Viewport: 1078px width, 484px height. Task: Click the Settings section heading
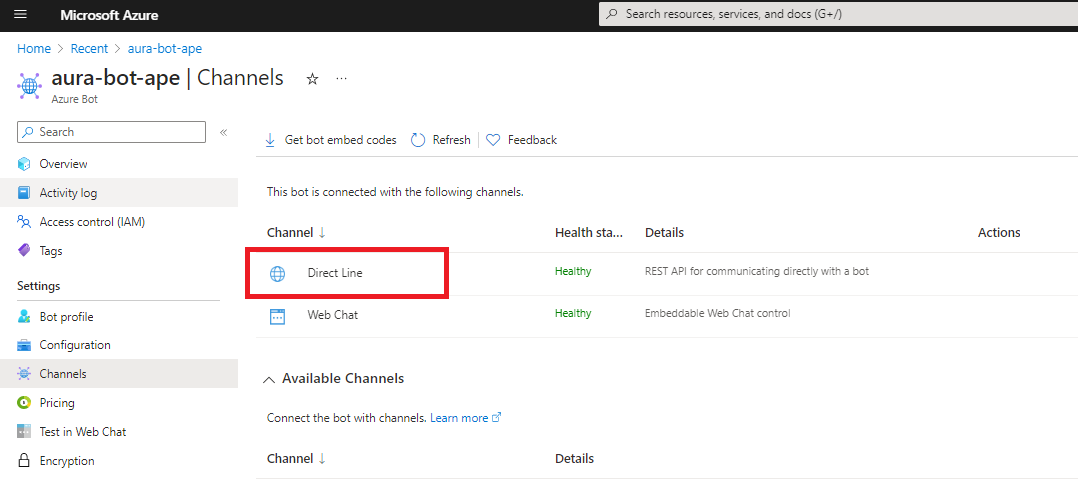pyautogui.click(x=38, y=286)
